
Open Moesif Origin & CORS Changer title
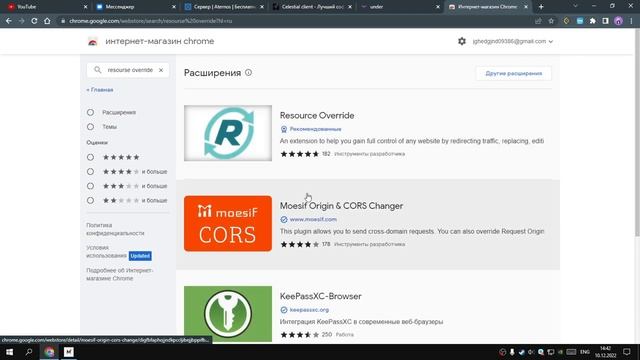coord(341,206)
